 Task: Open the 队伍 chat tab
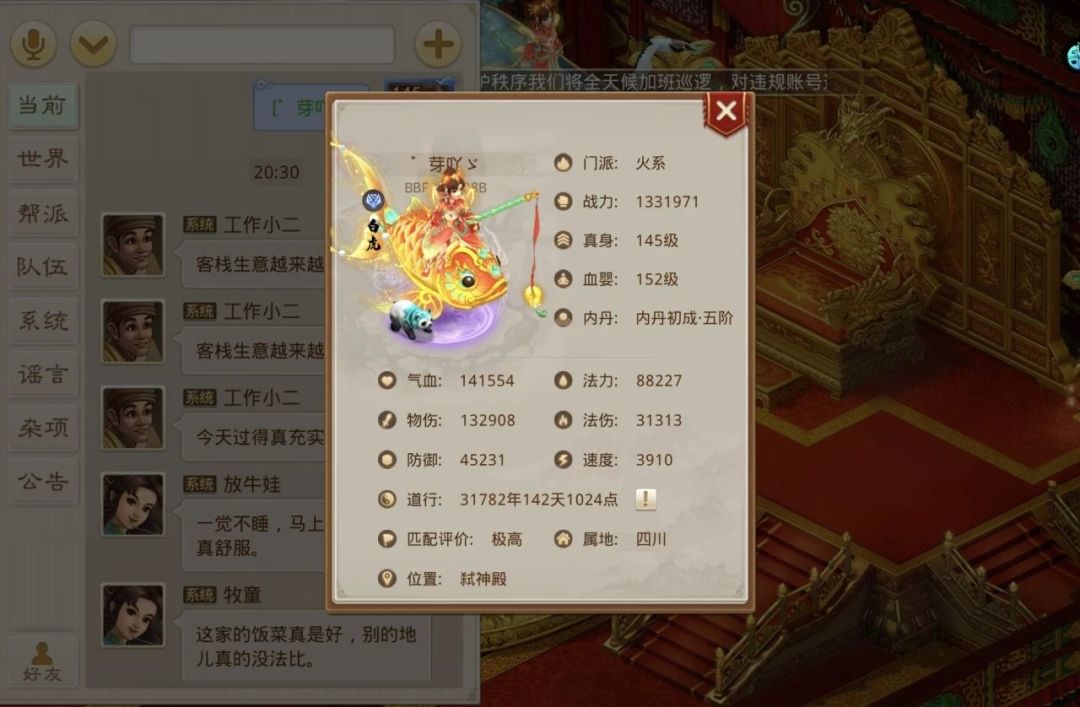43,266
